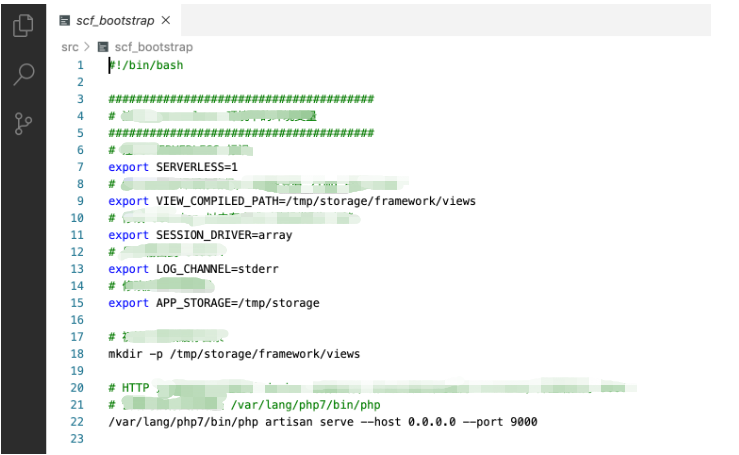This screenshot has width=739, height=455.
Task: Open the scf_bootstrap breadcrumb dropdown
Action: (x=154, y=46)
